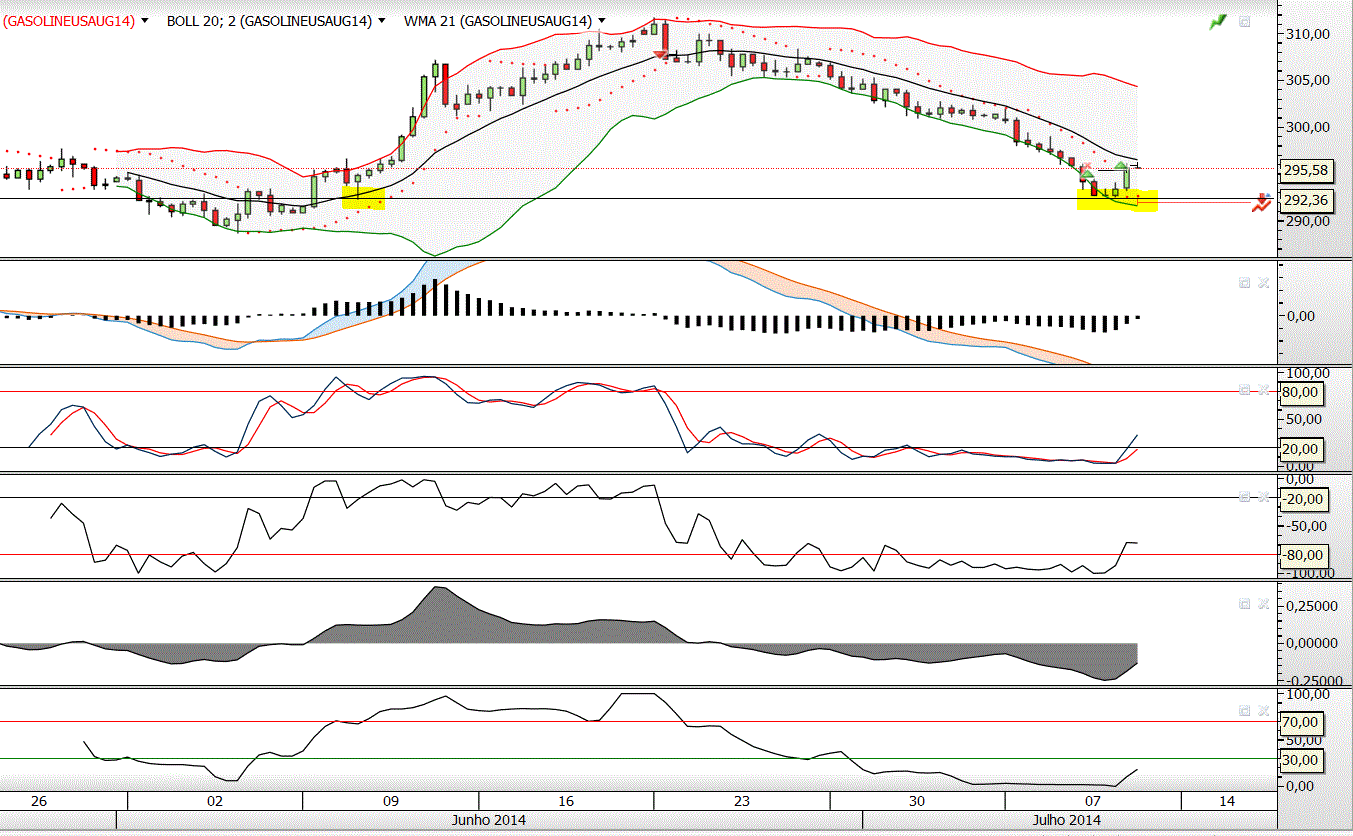Click date label 26 on the time axis
The width and height of the screenshot is (1353, 836).
coord(39,801)
